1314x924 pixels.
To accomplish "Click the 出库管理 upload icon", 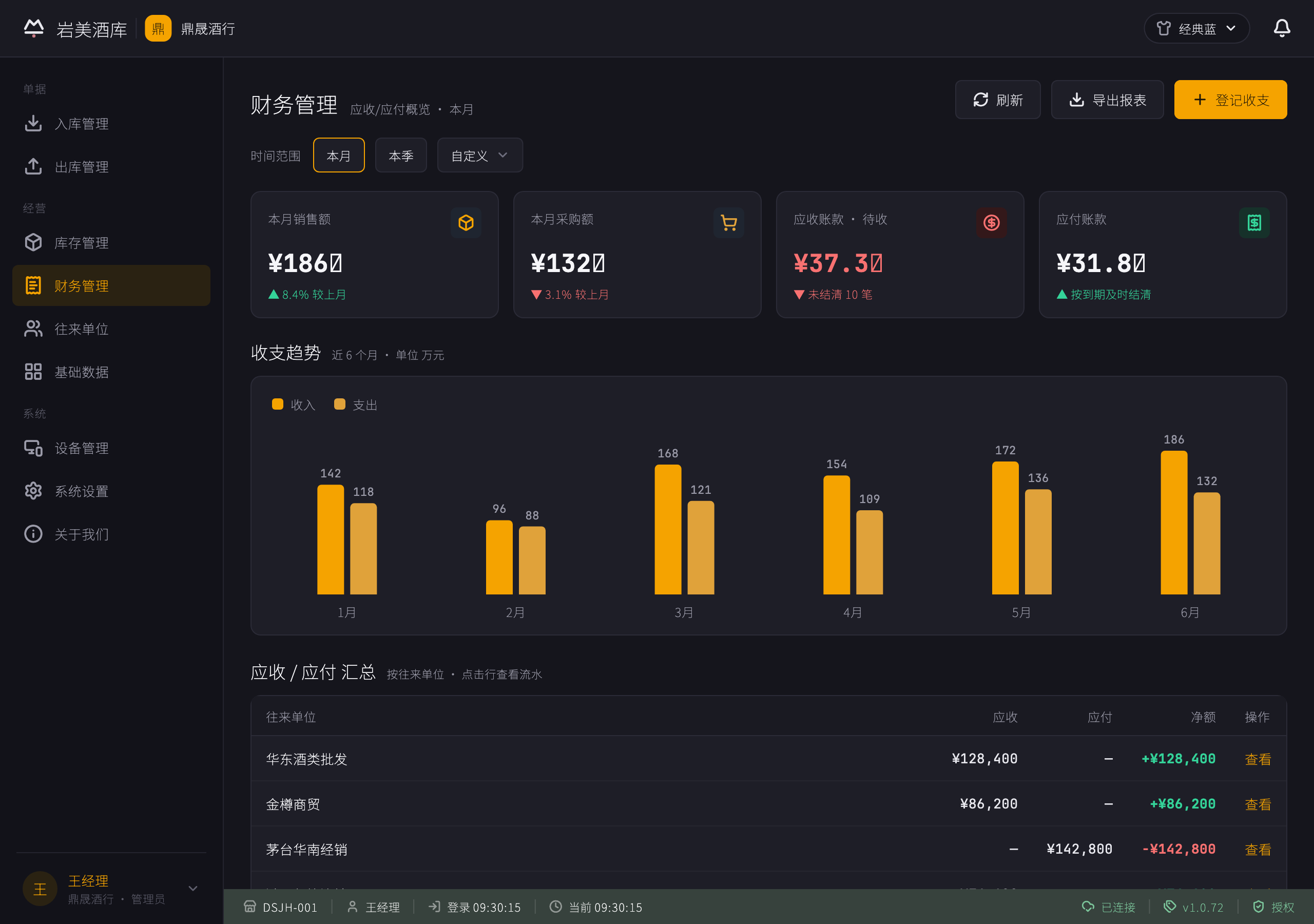I will pyautogui.click(x=33, y=166).
